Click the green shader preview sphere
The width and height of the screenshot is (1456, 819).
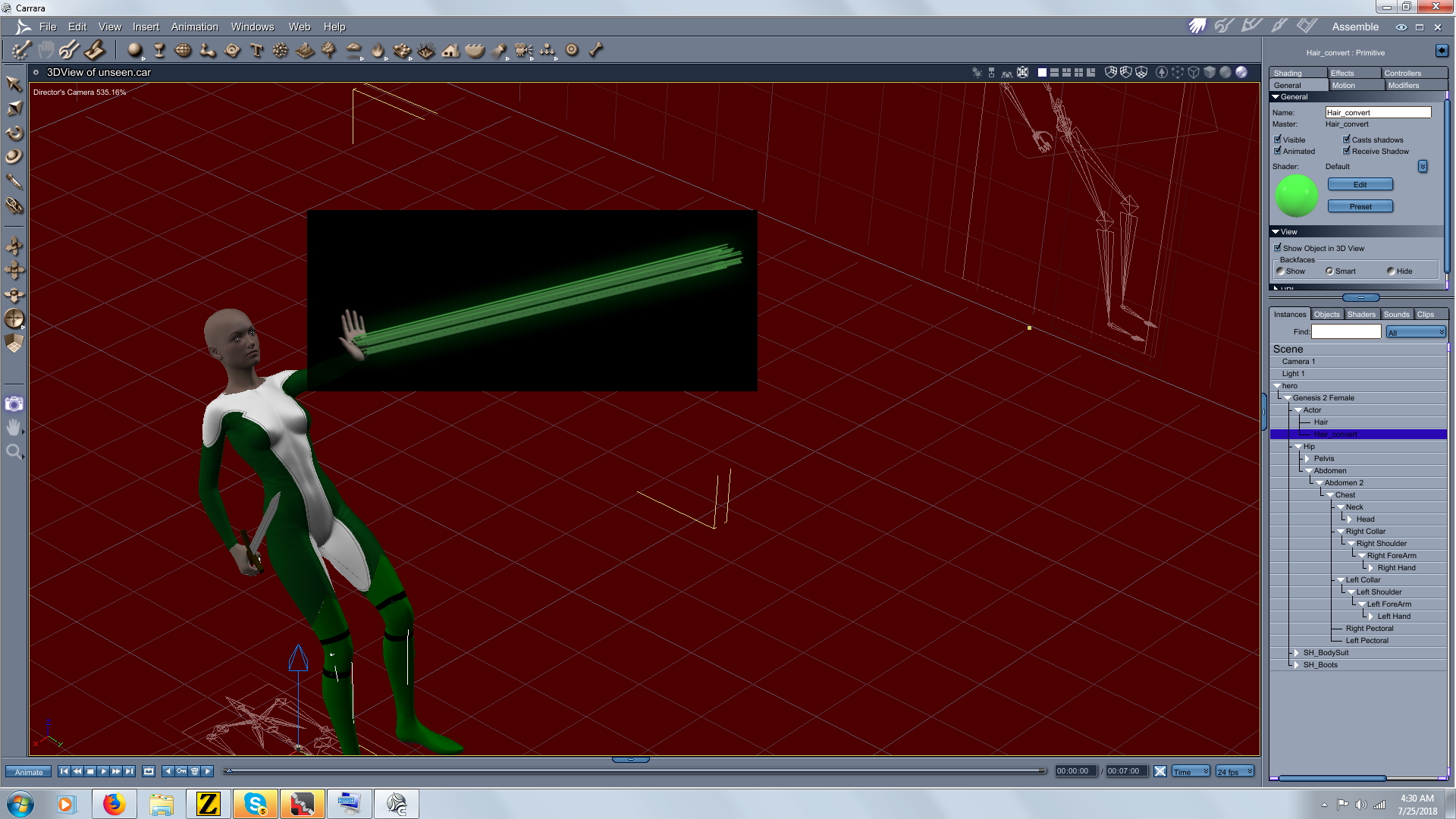pyautogui.click(x=1297, y=196)
